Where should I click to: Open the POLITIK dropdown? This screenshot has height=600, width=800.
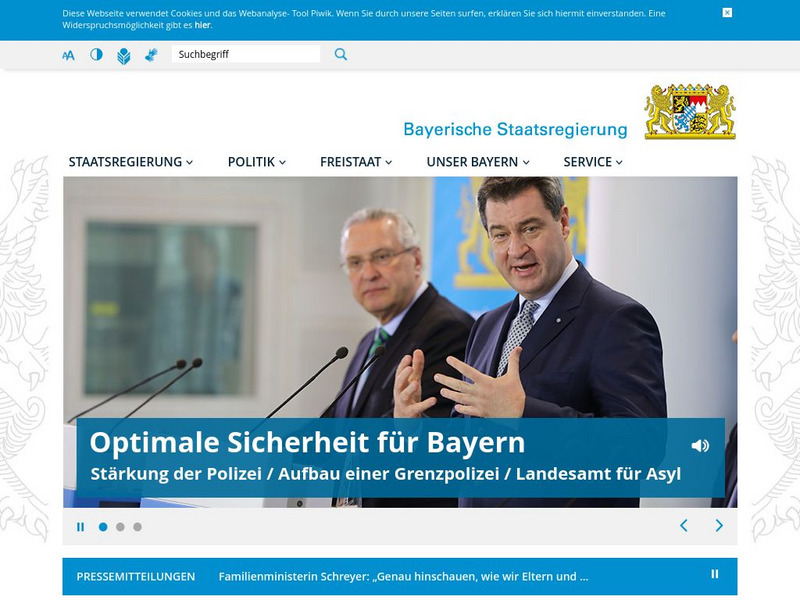250,161
